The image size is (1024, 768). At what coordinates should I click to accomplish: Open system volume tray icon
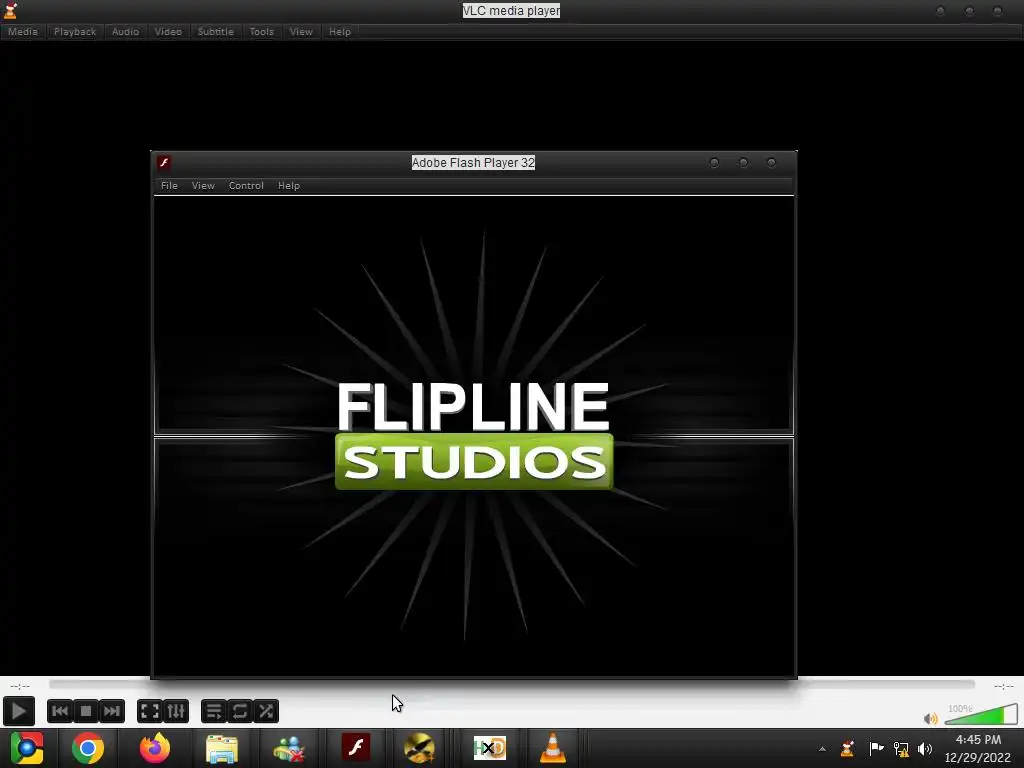tap(925, 748)
